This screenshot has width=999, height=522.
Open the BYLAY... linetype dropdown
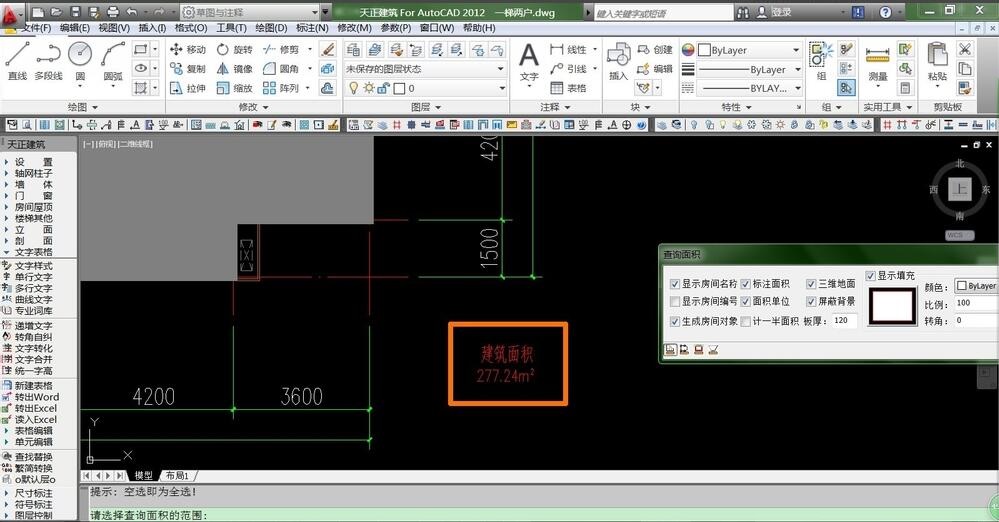point(749,89)
